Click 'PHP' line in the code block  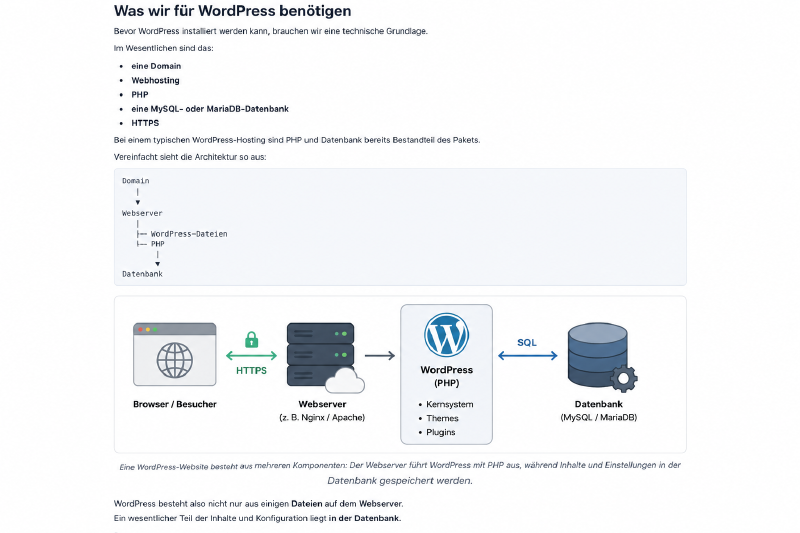[158, 244]
